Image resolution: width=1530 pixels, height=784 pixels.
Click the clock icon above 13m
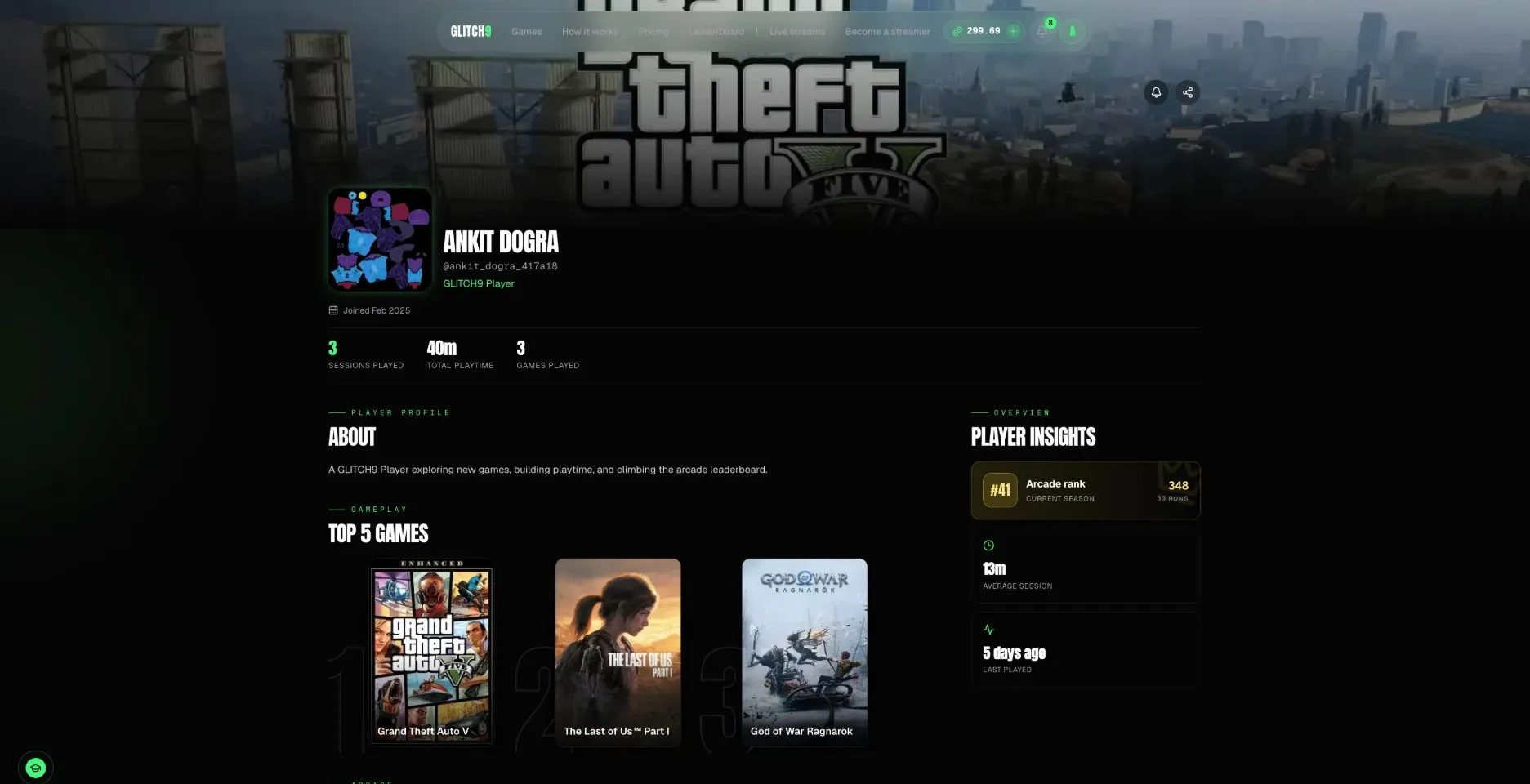click(x=988, y=546)
